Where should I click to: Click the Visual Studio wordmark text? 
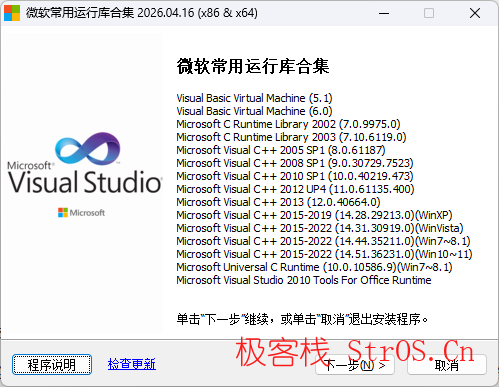coord(85,182)
